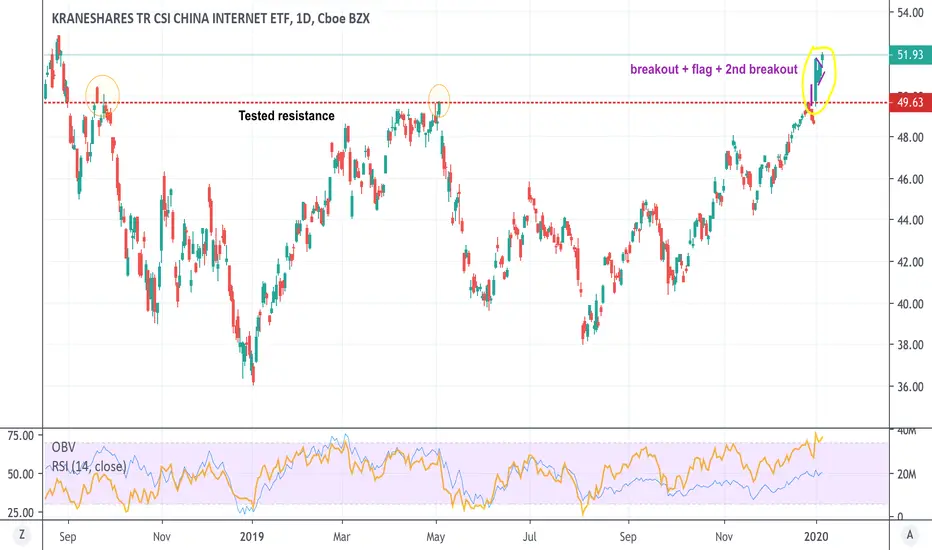Screen dimensions: 932x550
Task: Click the 2020 label on time axis
Action: point(816,537)
